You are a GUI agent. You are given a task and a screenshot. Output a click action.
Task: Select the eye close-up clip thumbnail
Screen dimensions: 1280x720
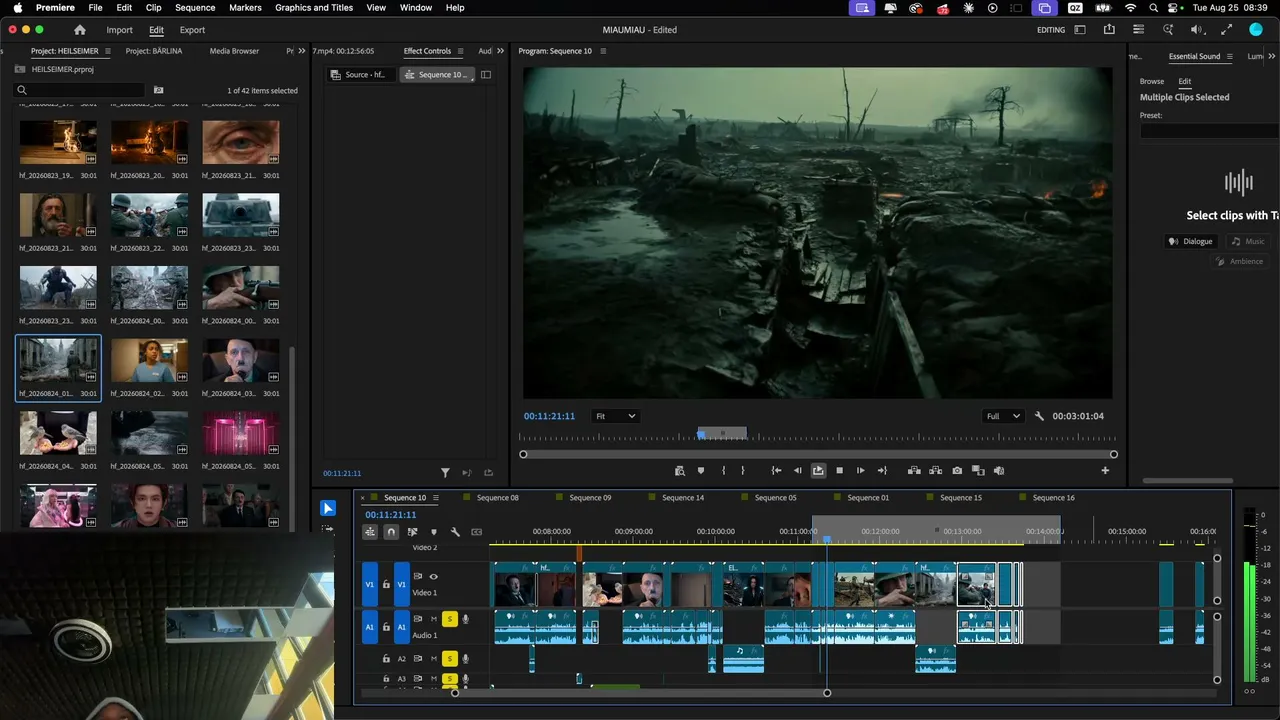pos(240,142)
